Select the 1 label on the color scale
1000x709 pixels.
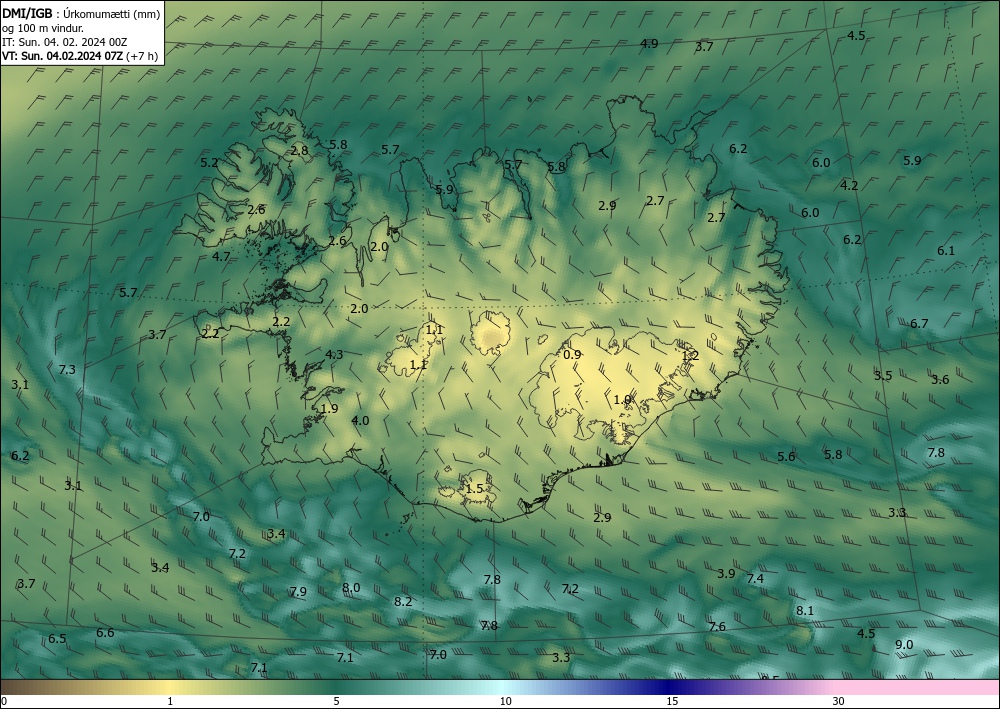coord(170,702)
